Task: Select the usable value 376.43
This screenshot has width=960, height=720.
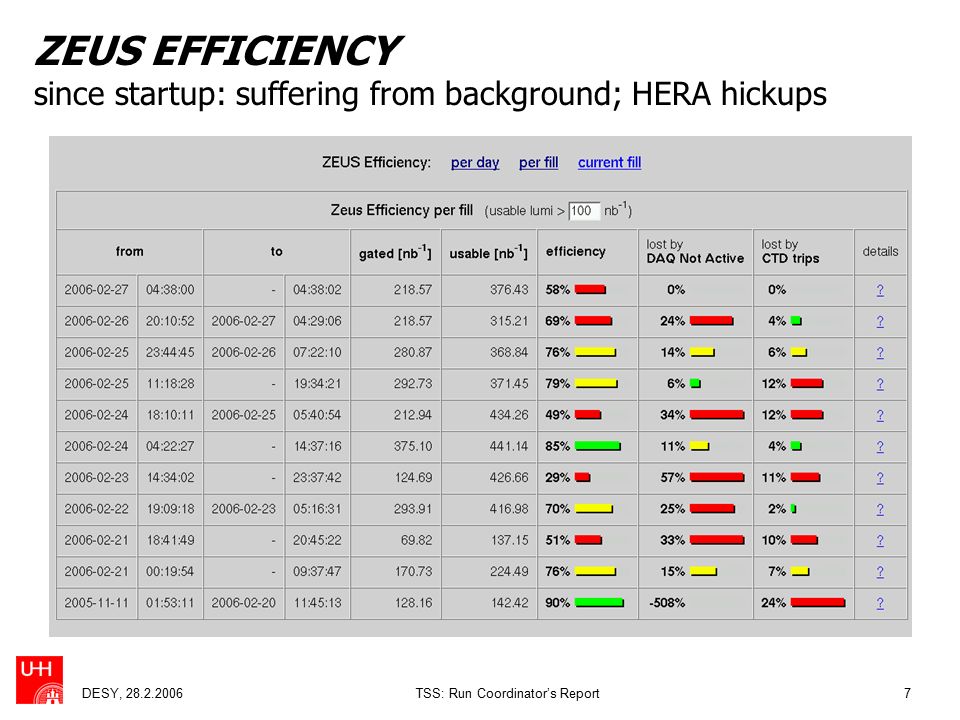Action: 509,290
